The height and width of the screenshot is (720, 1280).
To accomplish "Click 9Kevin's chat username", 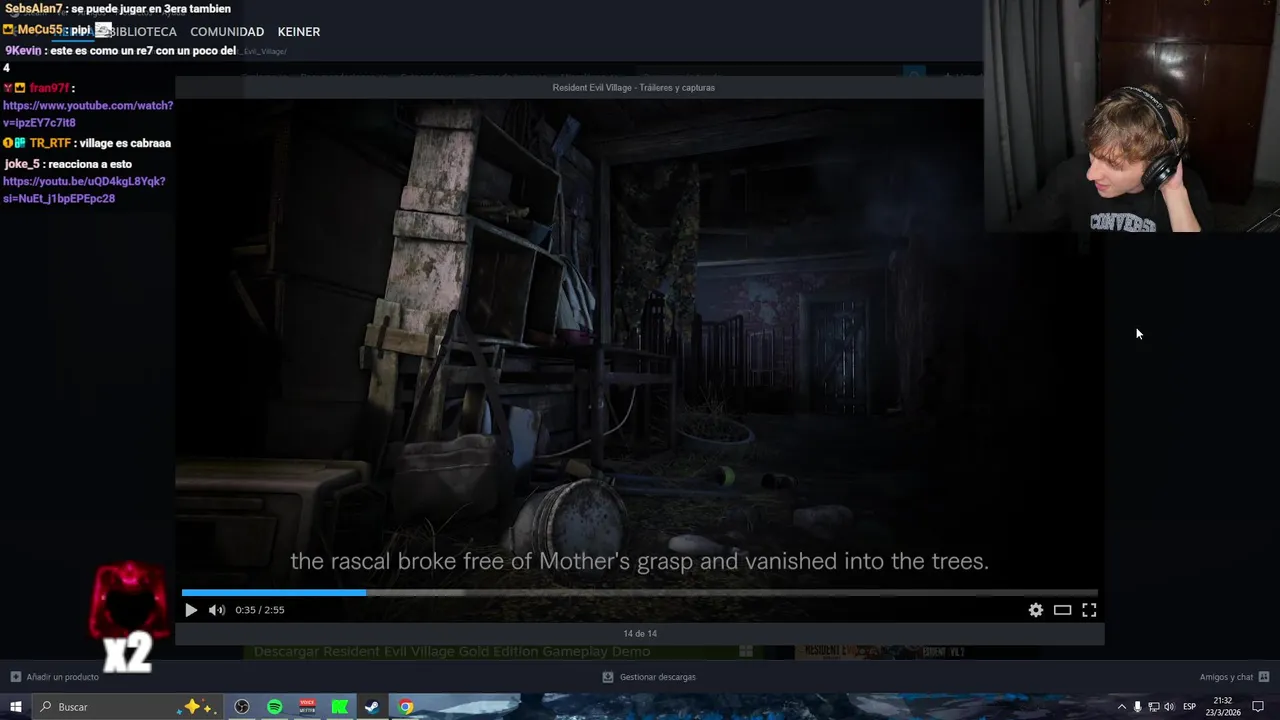I will [23, 51].
